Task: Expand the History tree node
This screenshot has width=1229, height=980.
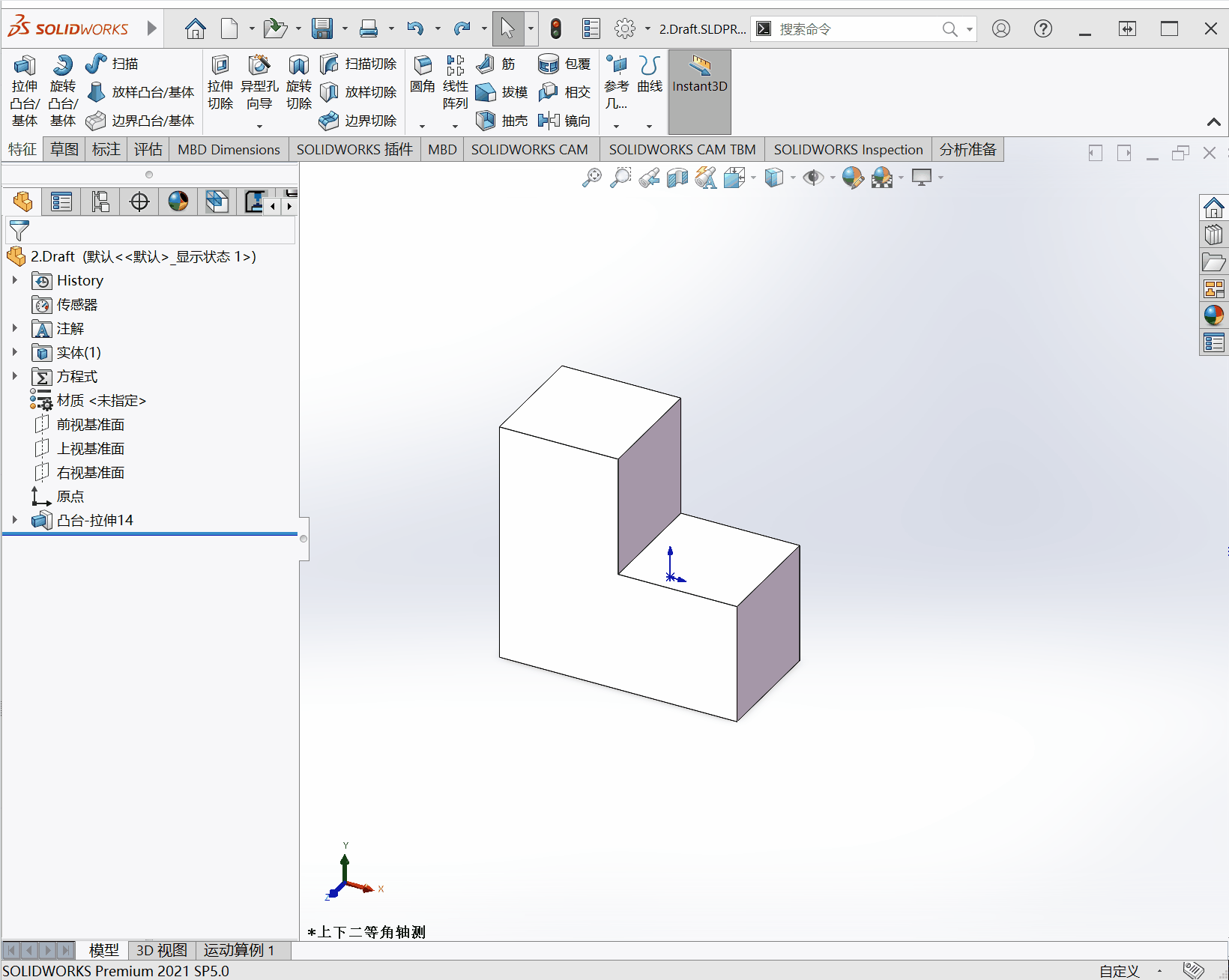Action: pos(14,280)
